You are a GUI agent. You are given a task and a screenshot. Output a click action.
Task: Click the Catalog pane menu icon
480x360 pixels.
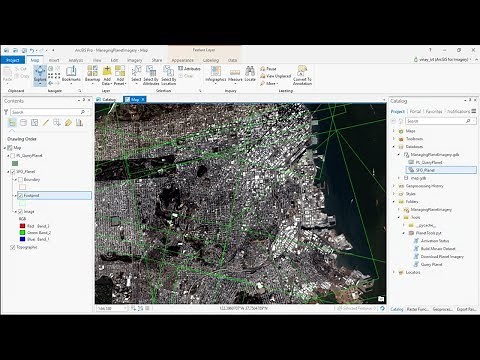pyautogui.click(x=474, y=111)
